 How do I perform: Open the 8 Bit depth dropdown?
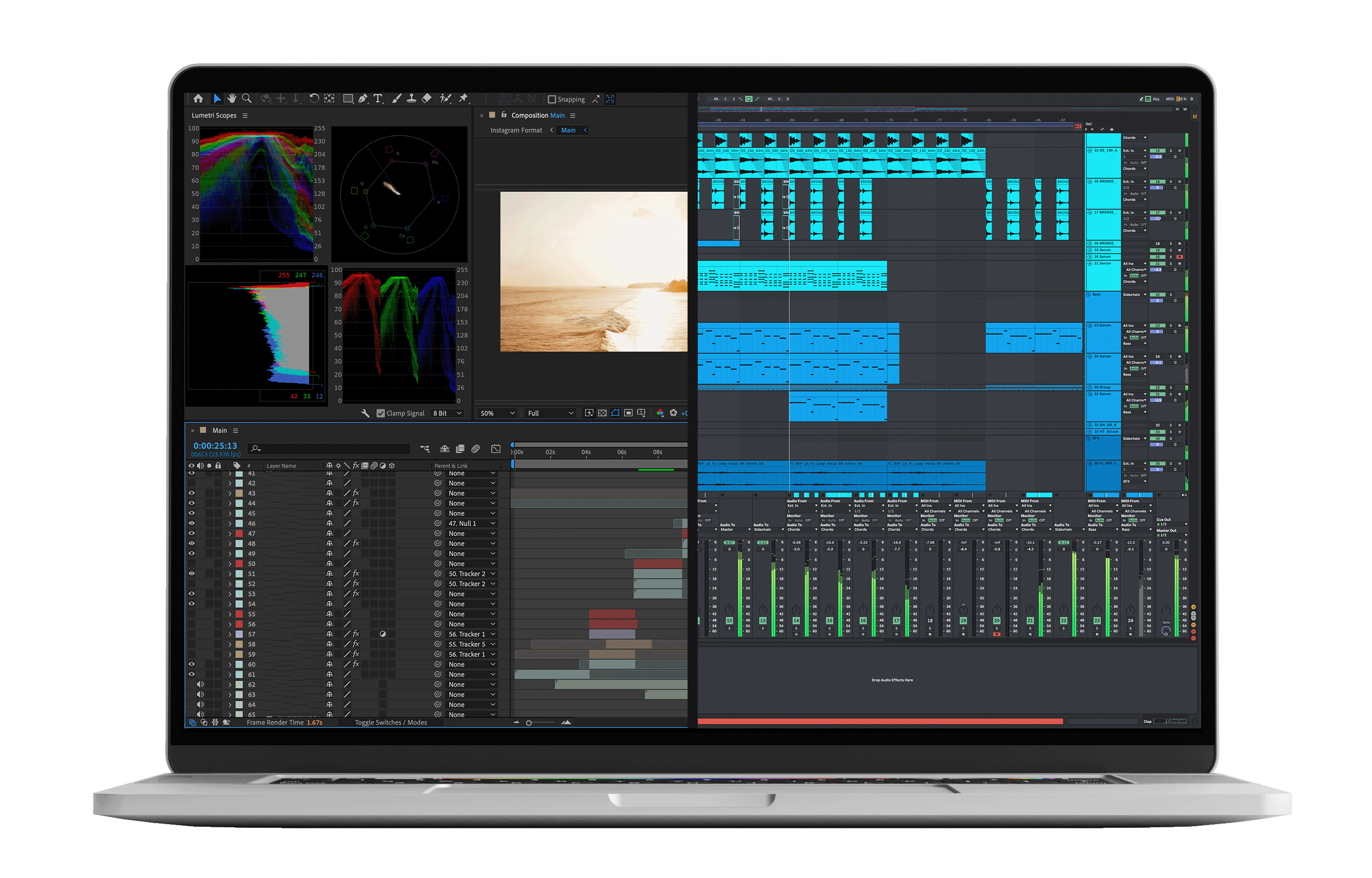click(x=447, y=413)
